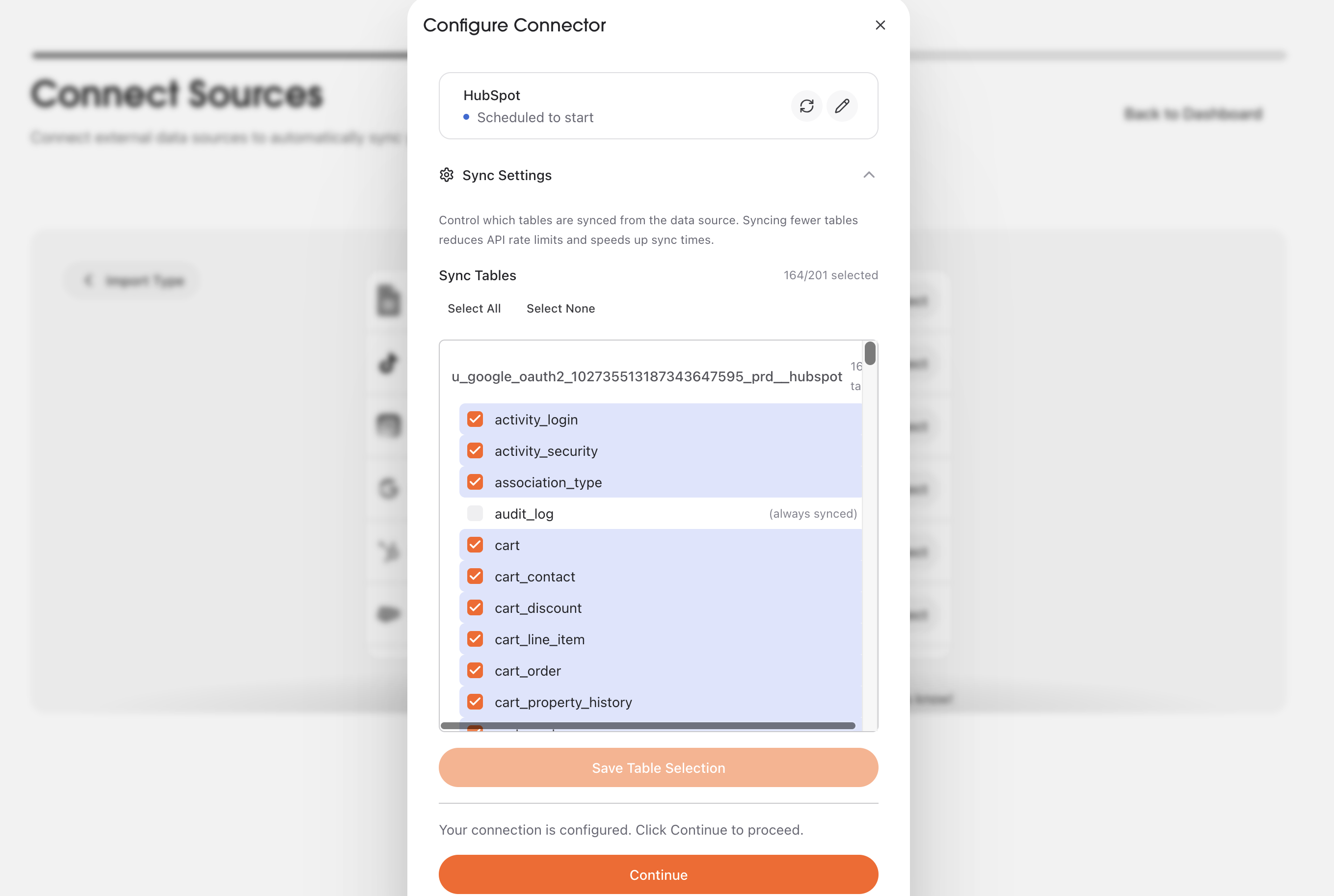Image resolution: width=1334 pixels, height=896 pixels.
Task: Uncheck the activity_security table checkbox
Action: [475, 450]
